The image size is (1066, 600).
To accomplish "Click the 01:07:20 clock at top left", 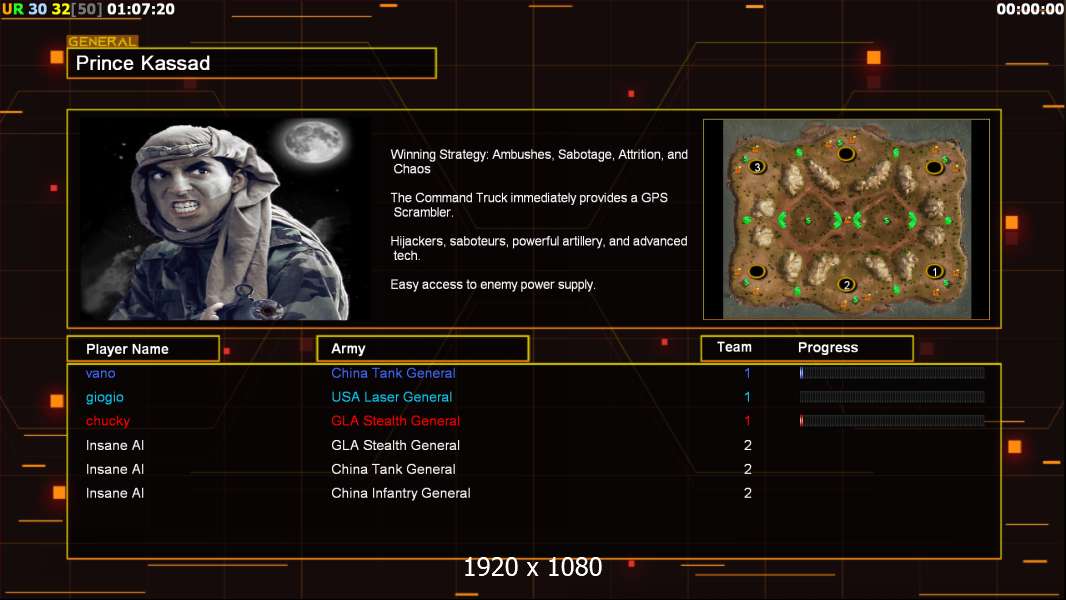I will (x=141, y=10).
